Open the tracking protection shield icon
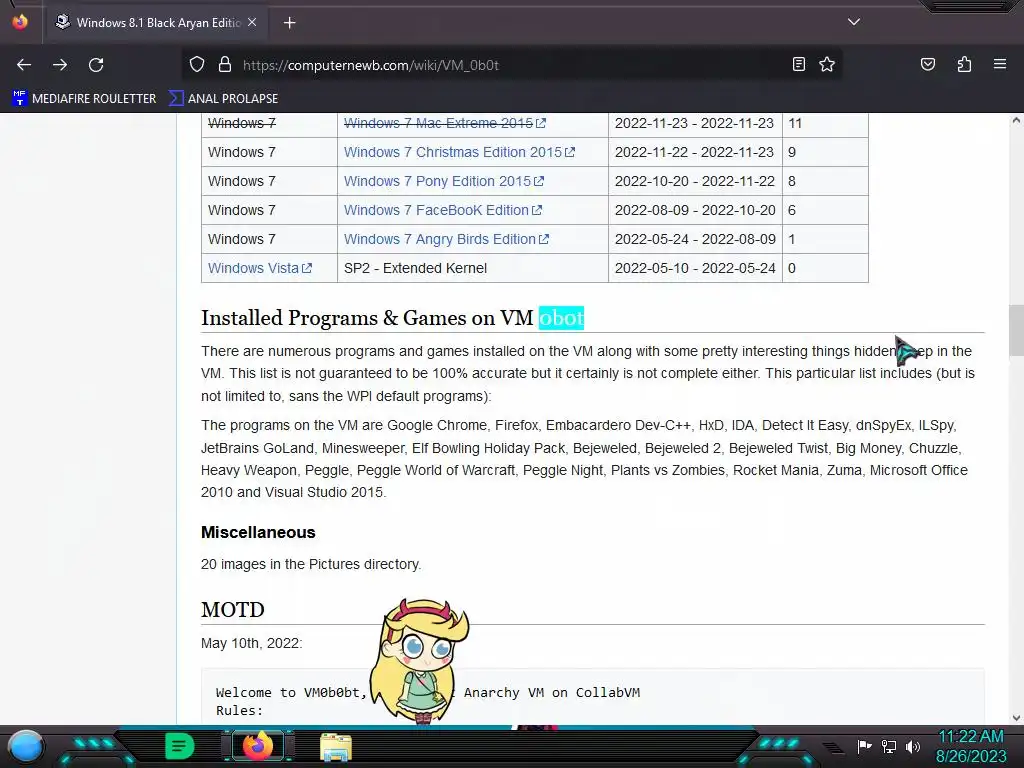 197,65
